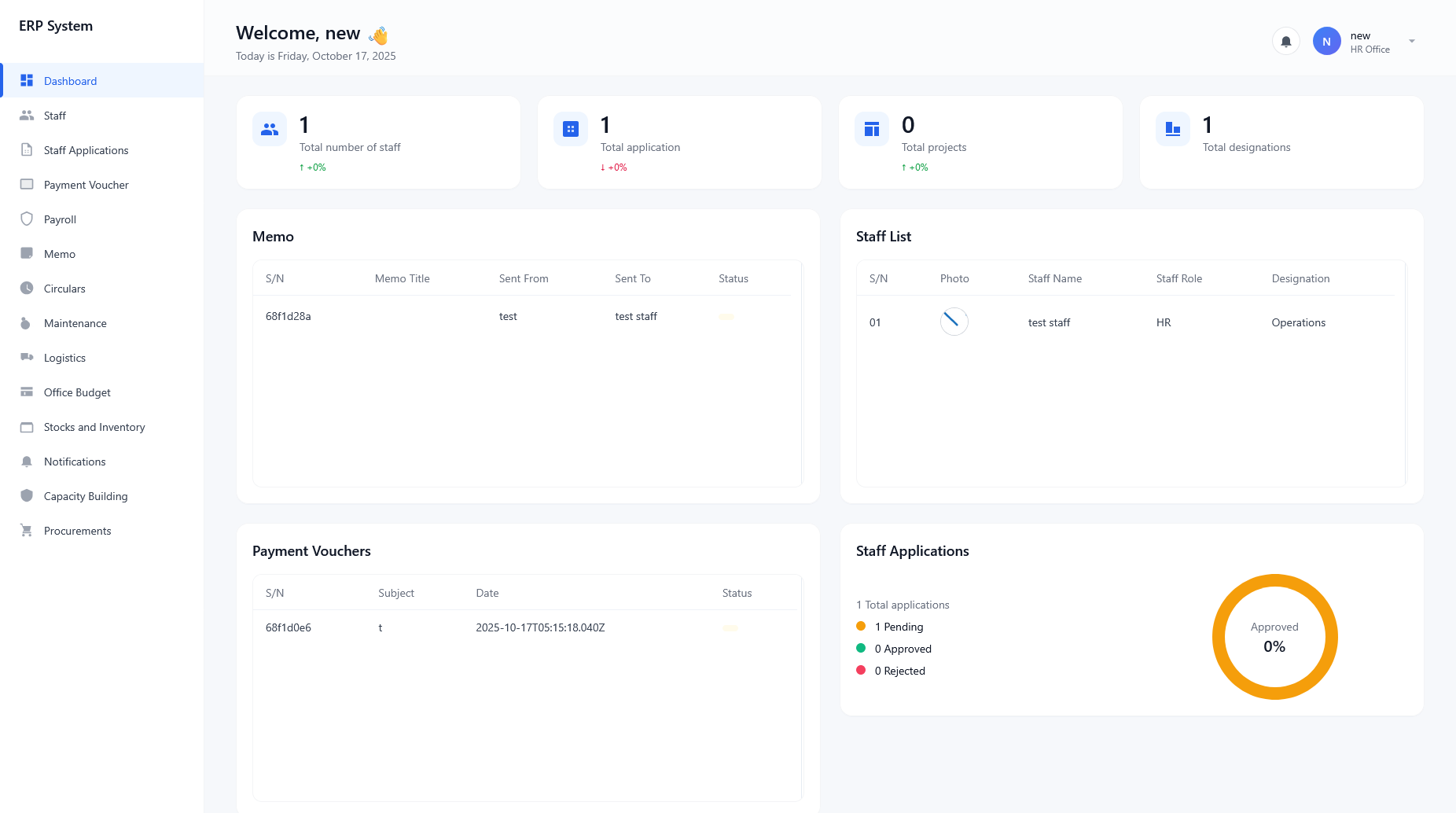Image resolution: width=1456 pixels, height=813 pixels.
Task: Click the Payroll shield icon
Action: click(27, 219)
